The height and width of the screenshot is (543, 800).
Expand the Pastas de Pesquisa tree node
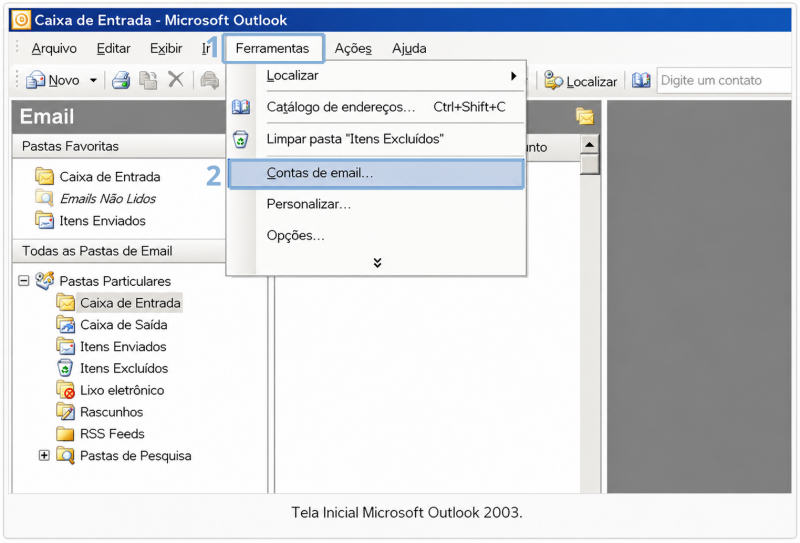44,456
